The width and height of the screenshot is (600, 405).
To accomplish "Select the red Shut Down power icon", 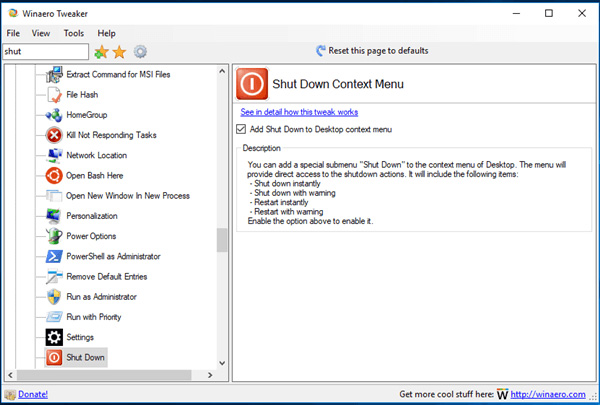I will pos(54,357).
